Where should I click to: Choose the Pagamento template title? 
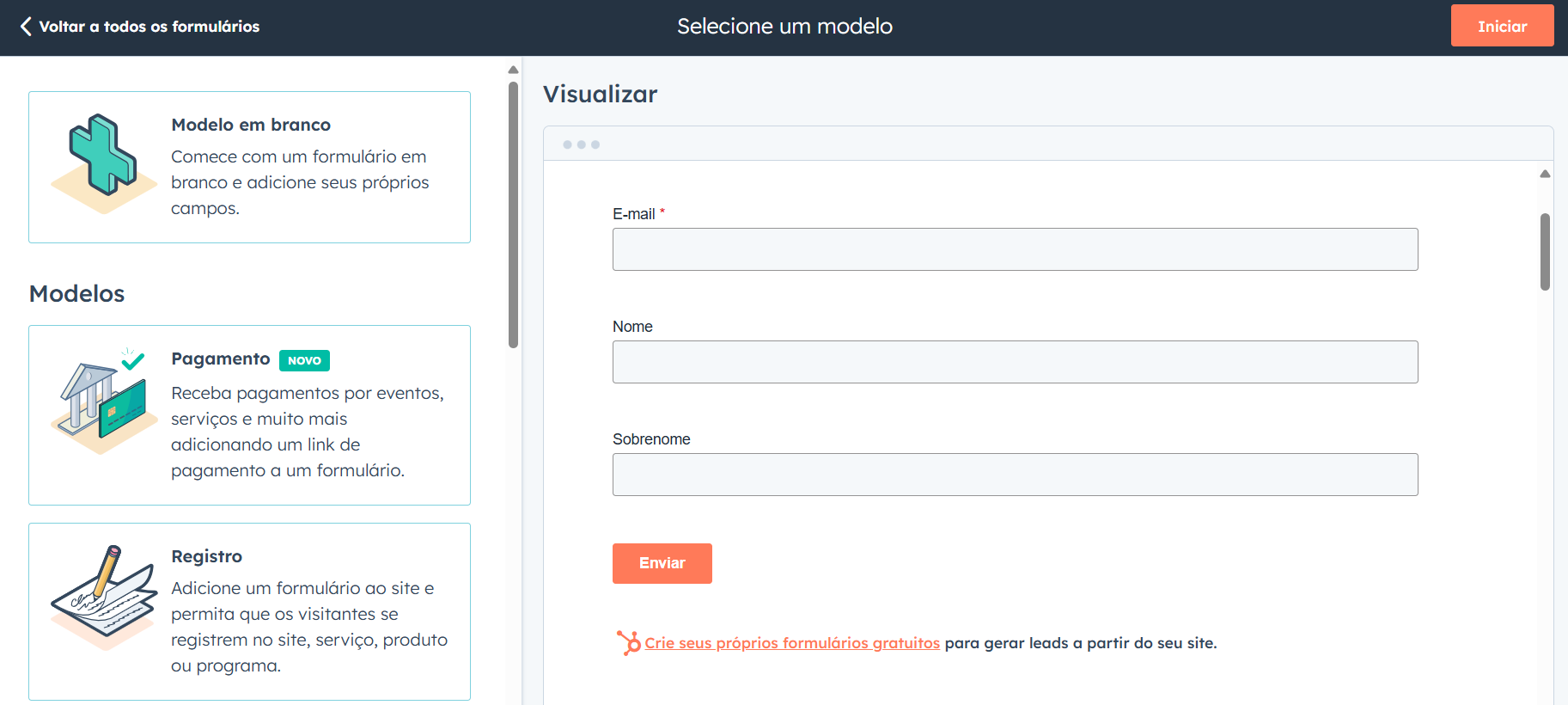coord(220,359)
